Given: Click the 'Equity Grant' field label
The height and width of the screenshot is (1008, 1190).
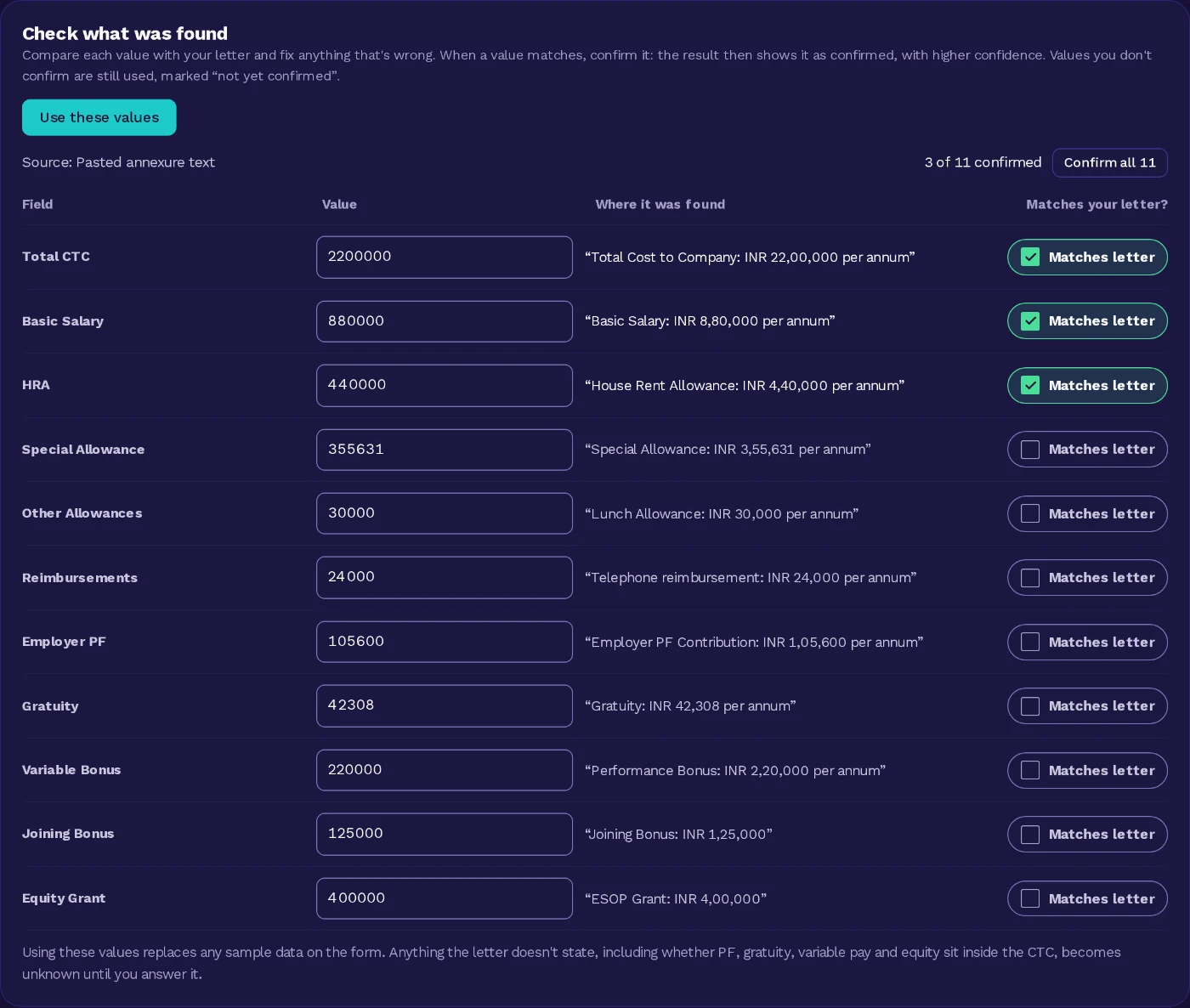Looking at the screenshot, I should [64, 898].
